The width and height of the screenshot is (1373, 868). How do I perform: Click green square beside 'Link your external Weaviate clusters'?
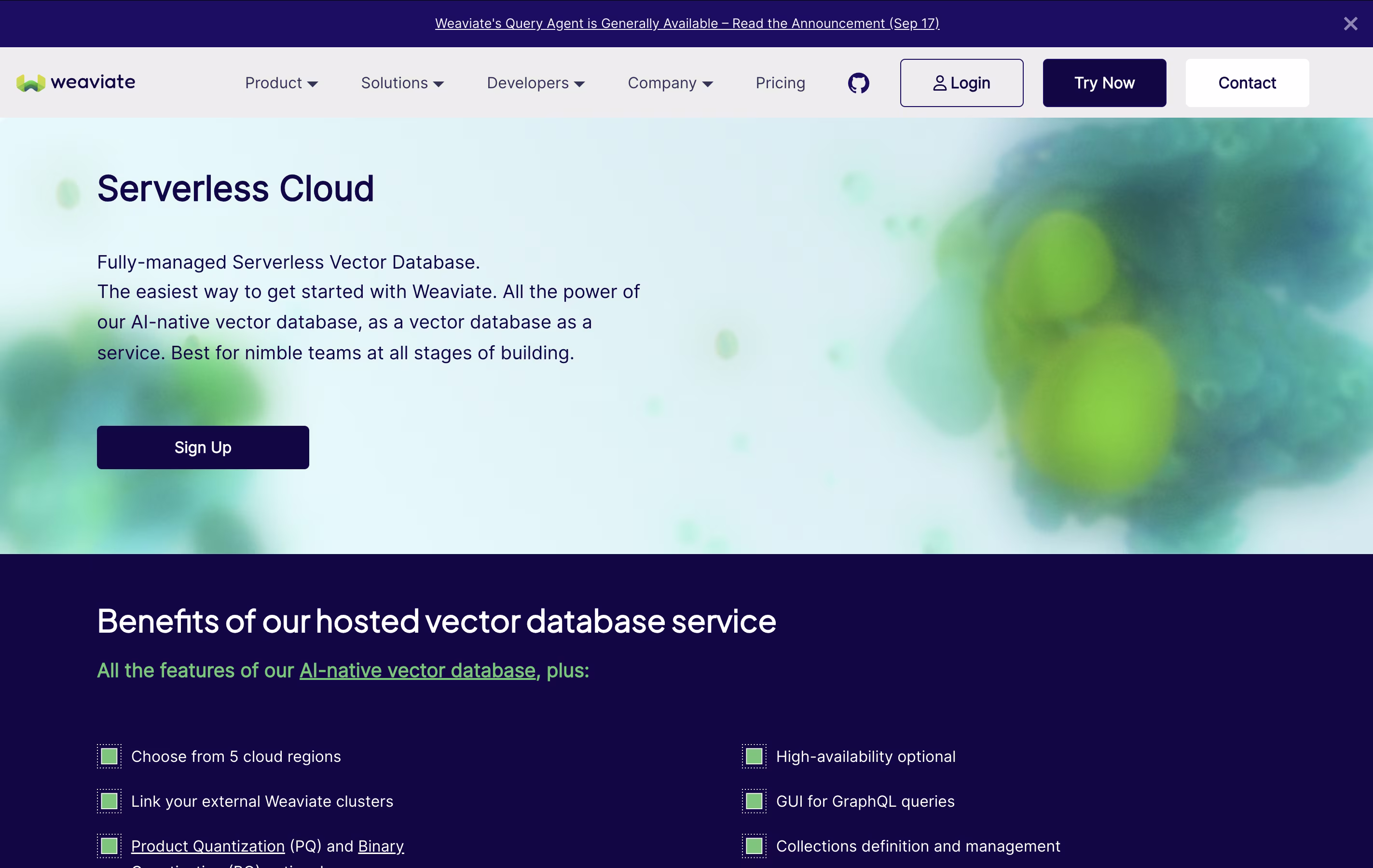tap(109, 801)
